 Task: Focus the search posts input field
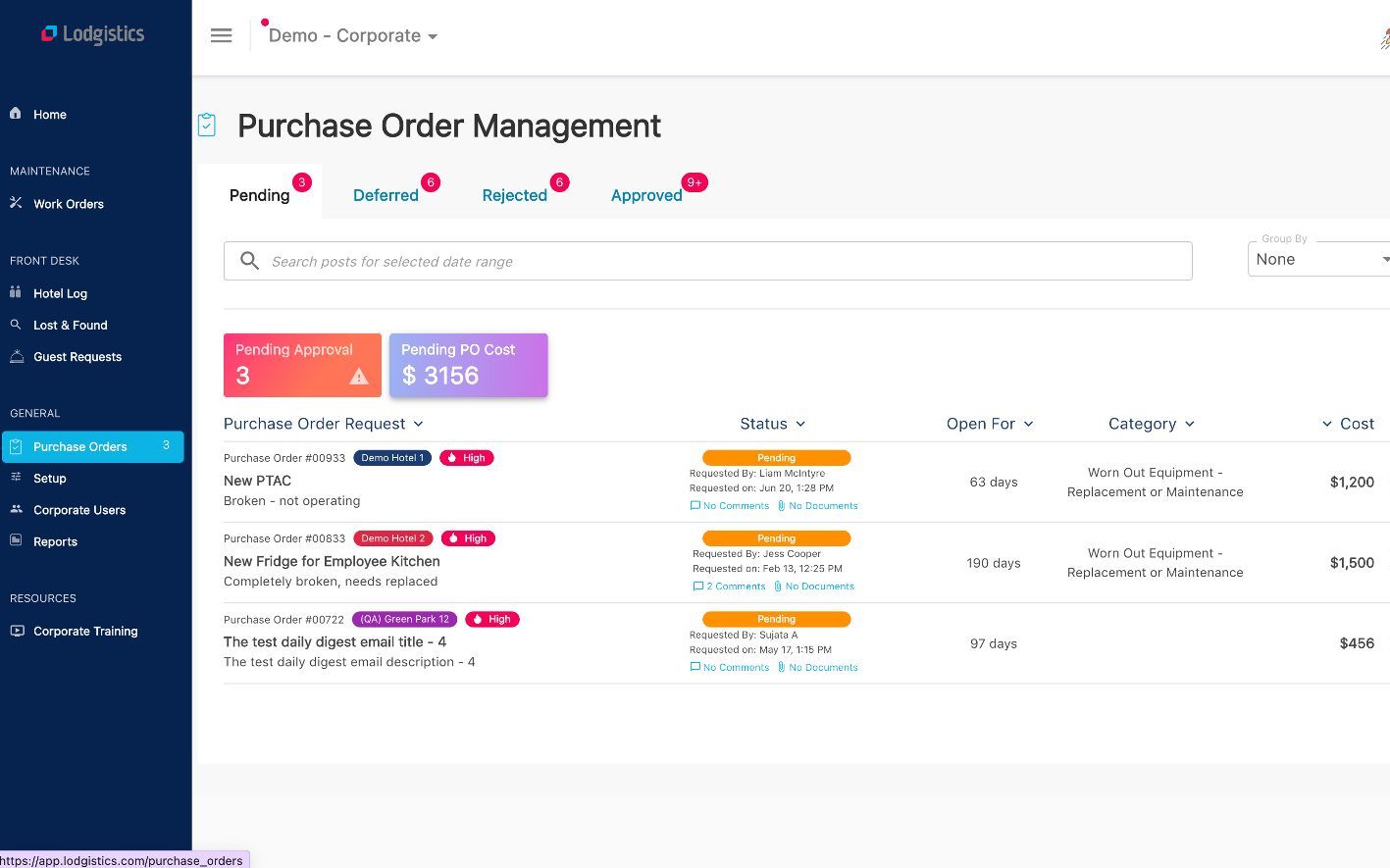pos(726,261)
